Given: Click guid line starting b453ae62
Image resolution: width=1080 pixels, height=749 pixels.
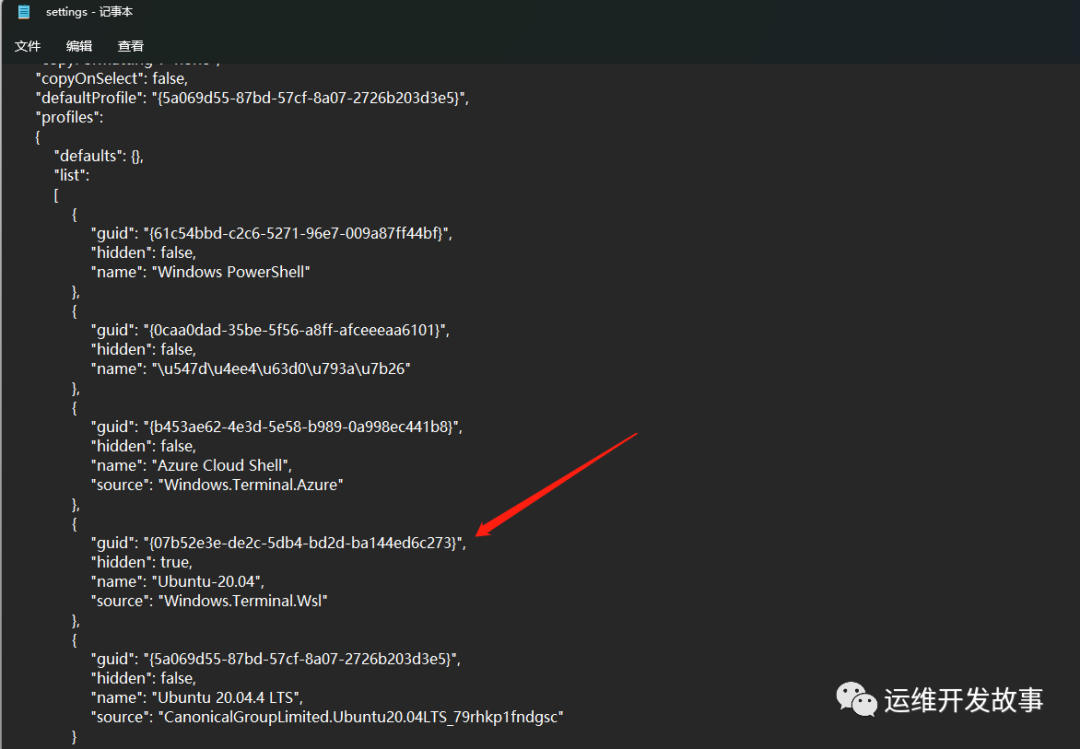Looking at the screenshot, I should [x=276, y=427].
